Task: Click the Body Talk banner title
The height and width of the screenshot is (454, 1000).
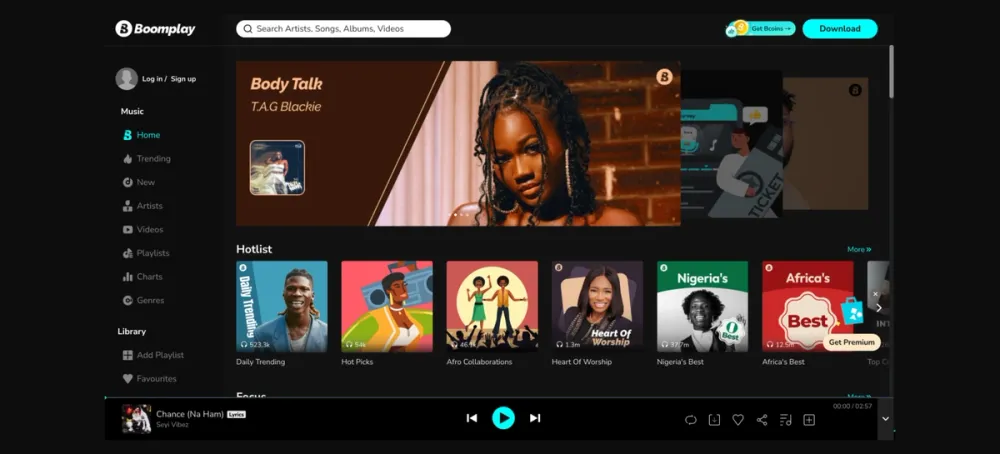Action: (x=286, y=84)
